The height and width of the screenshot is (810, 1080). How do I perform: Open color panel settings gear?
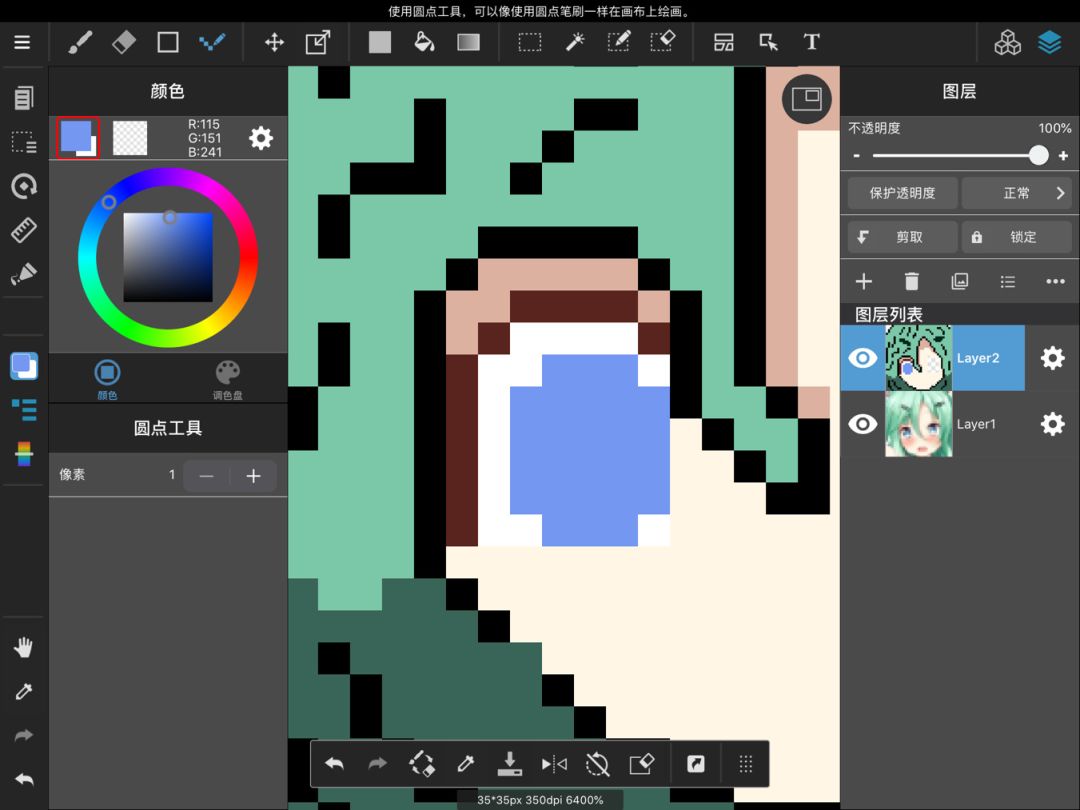pos(260,138)
